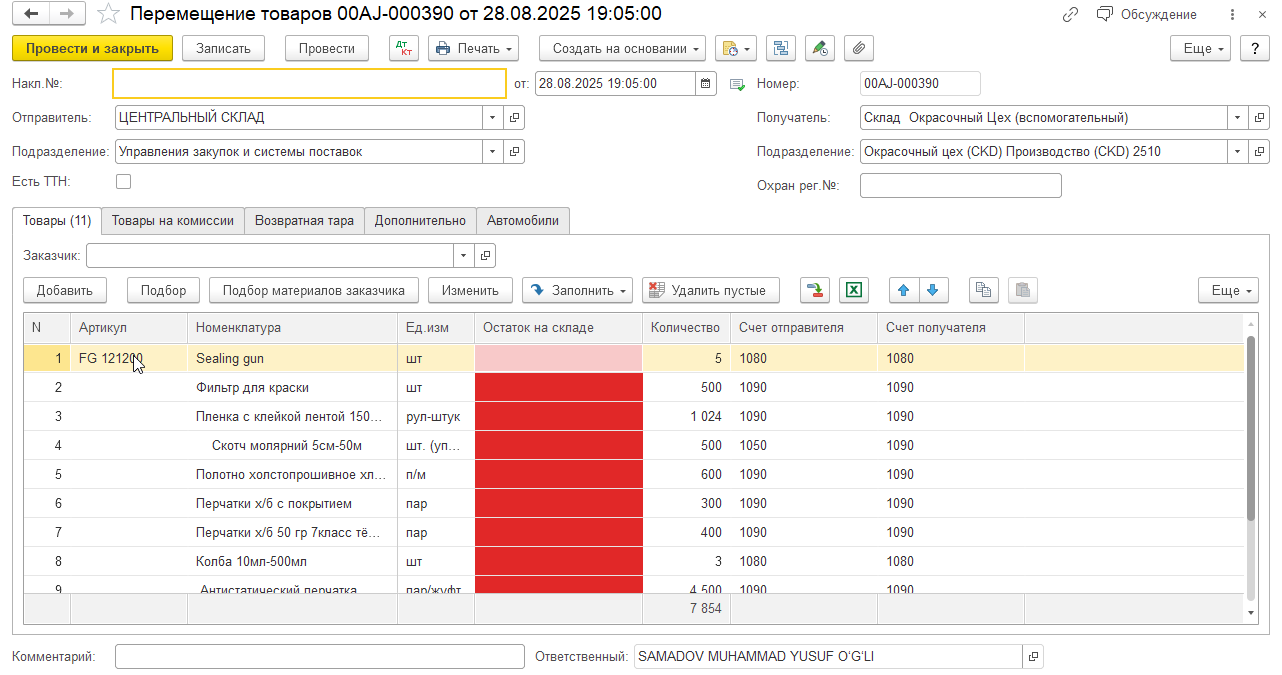The width and height of the screenshot is (1282, 675).
Task: Open Создать на основании dropdown
Action: (x=622, y=48)
